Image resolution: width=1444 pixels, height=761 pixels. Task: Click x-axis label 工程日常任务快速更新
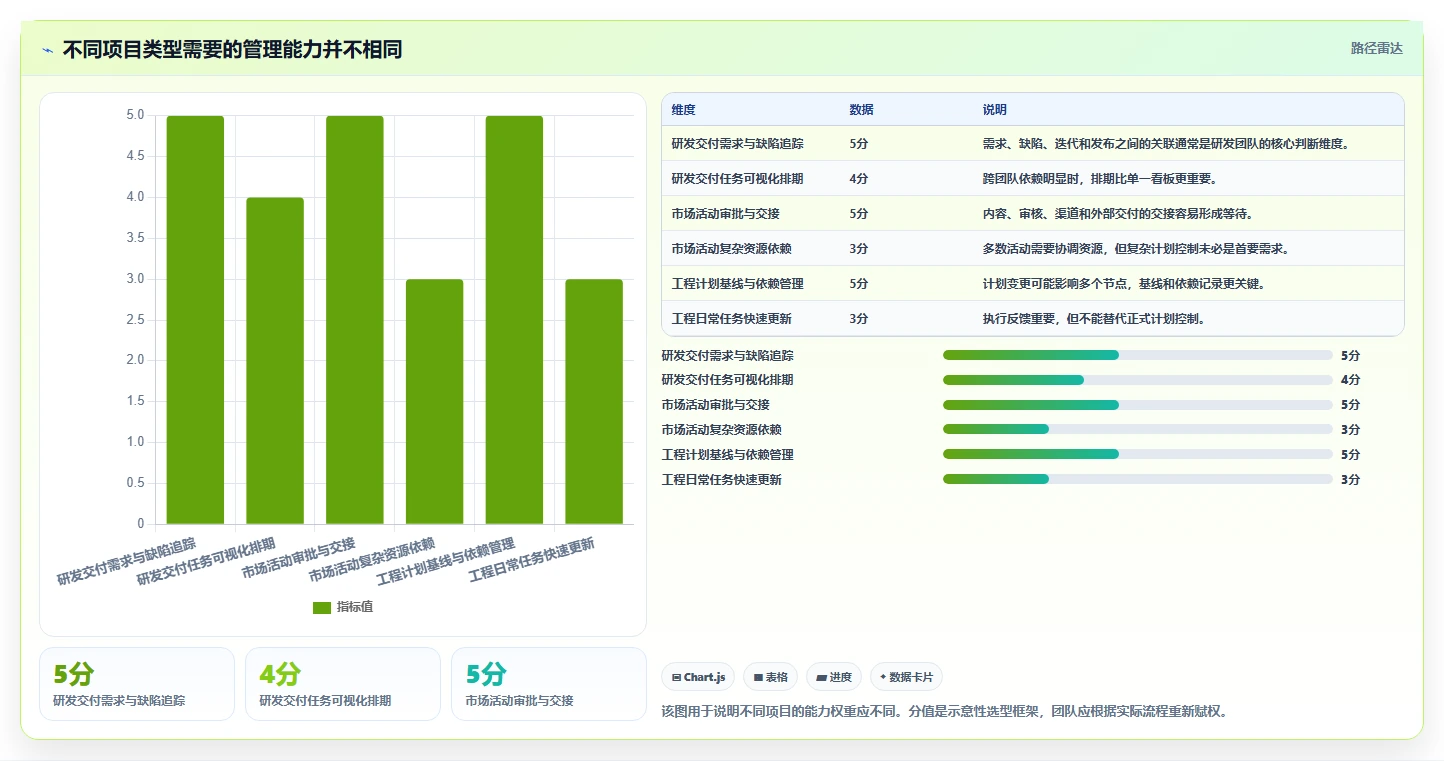pos(531,560)
